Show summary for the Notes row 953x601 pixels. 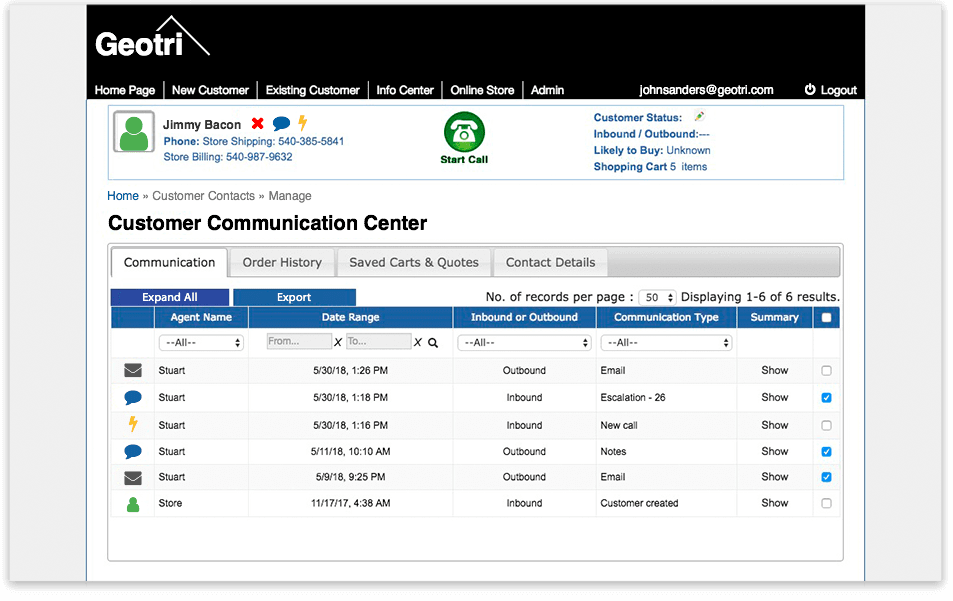coord(774,452)
